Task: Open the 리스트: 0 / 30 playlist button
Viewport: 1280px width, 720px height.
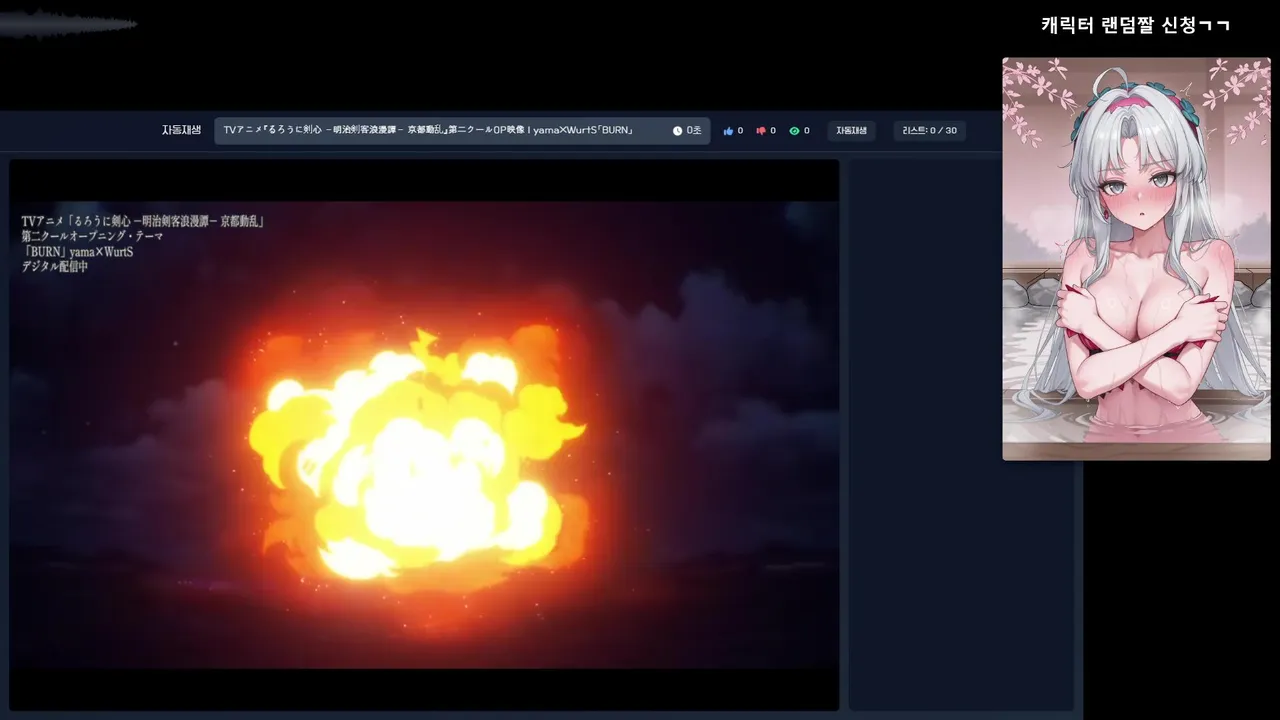Action: point(929,130)
